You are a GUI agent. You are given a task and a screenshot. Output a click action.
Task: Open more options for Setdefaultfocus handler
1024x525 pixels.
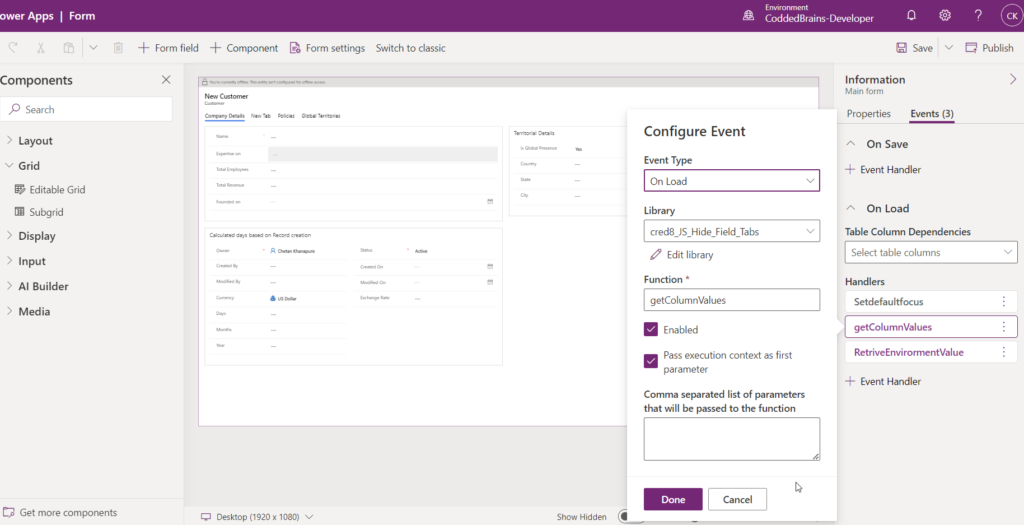1003,301
